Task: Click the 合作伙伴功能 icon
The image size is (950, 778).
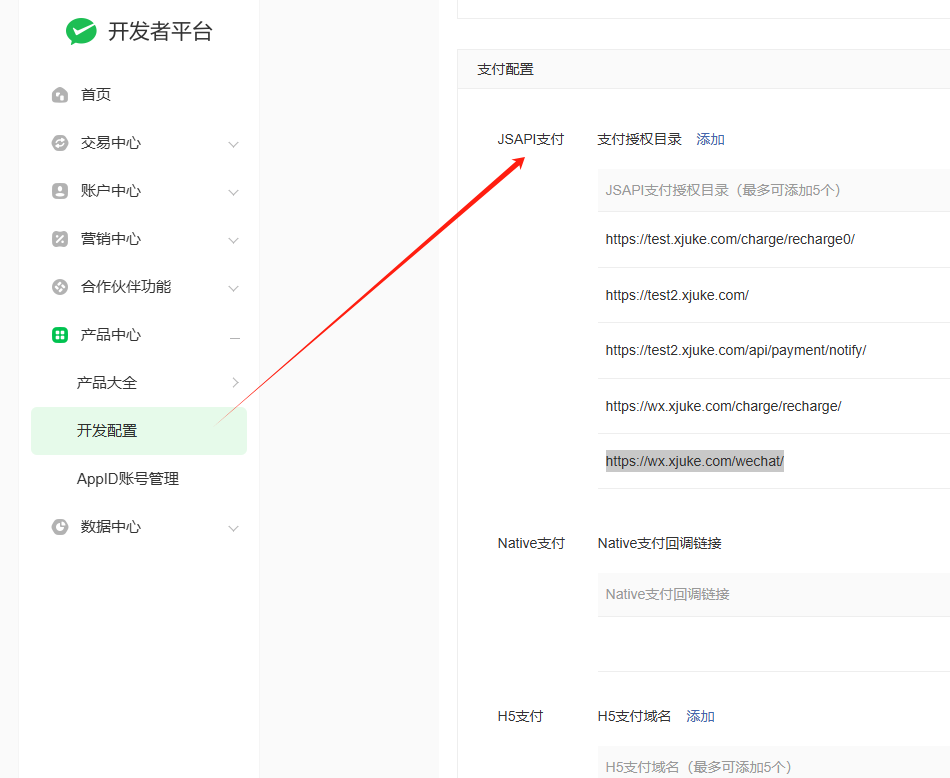Action: [x=60, y=287]
